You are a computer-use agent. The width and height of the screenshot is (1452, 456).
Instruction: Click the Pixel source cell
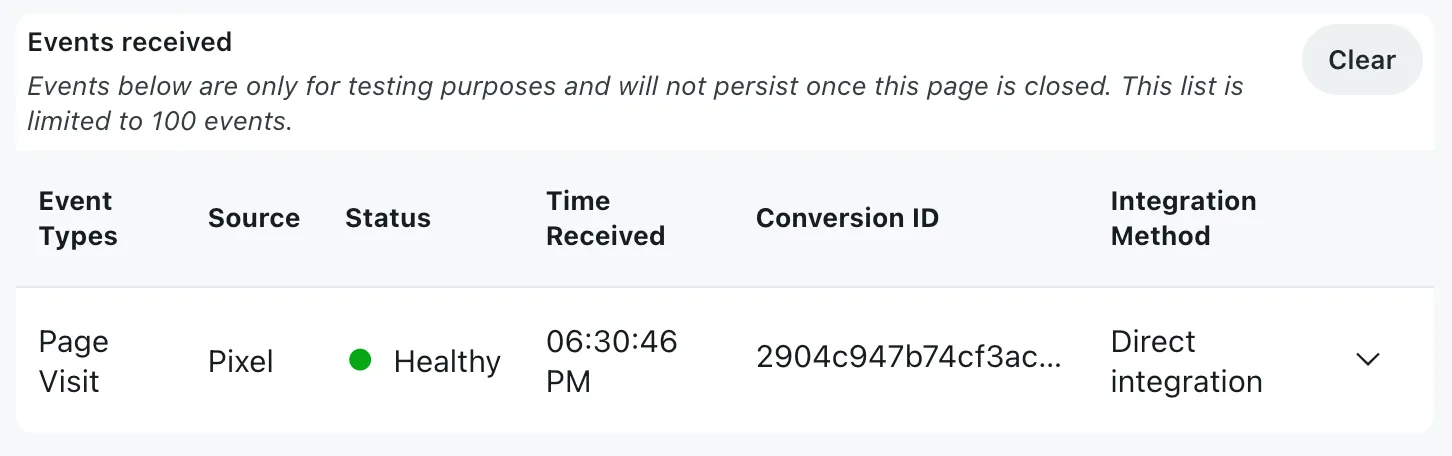coord(241,362)
